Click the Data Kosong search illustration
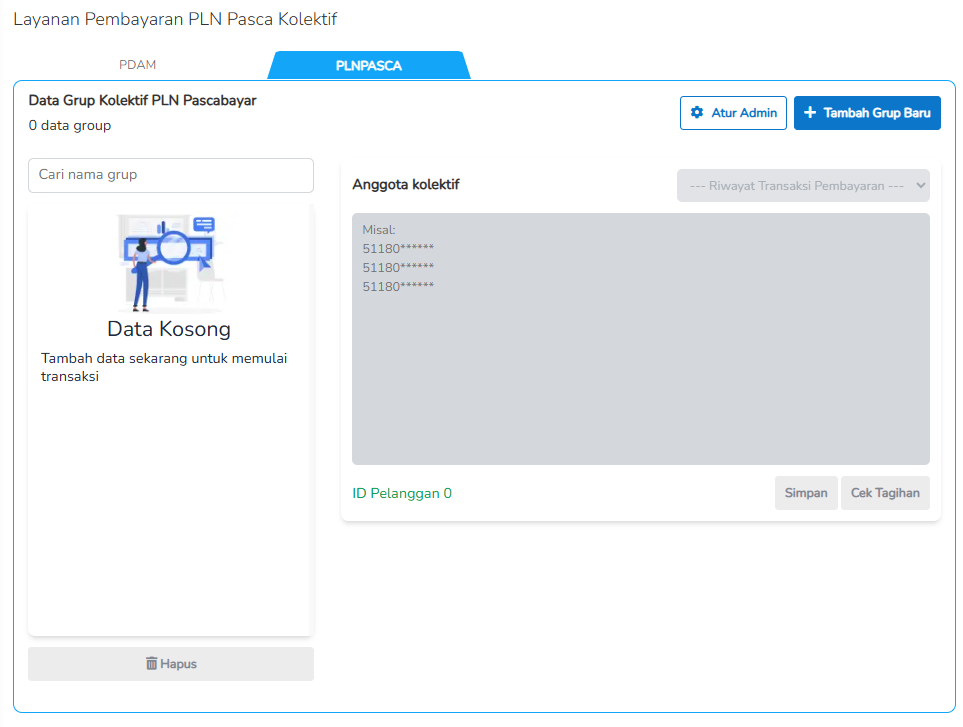The image size is (963, 727). point(169,262)
